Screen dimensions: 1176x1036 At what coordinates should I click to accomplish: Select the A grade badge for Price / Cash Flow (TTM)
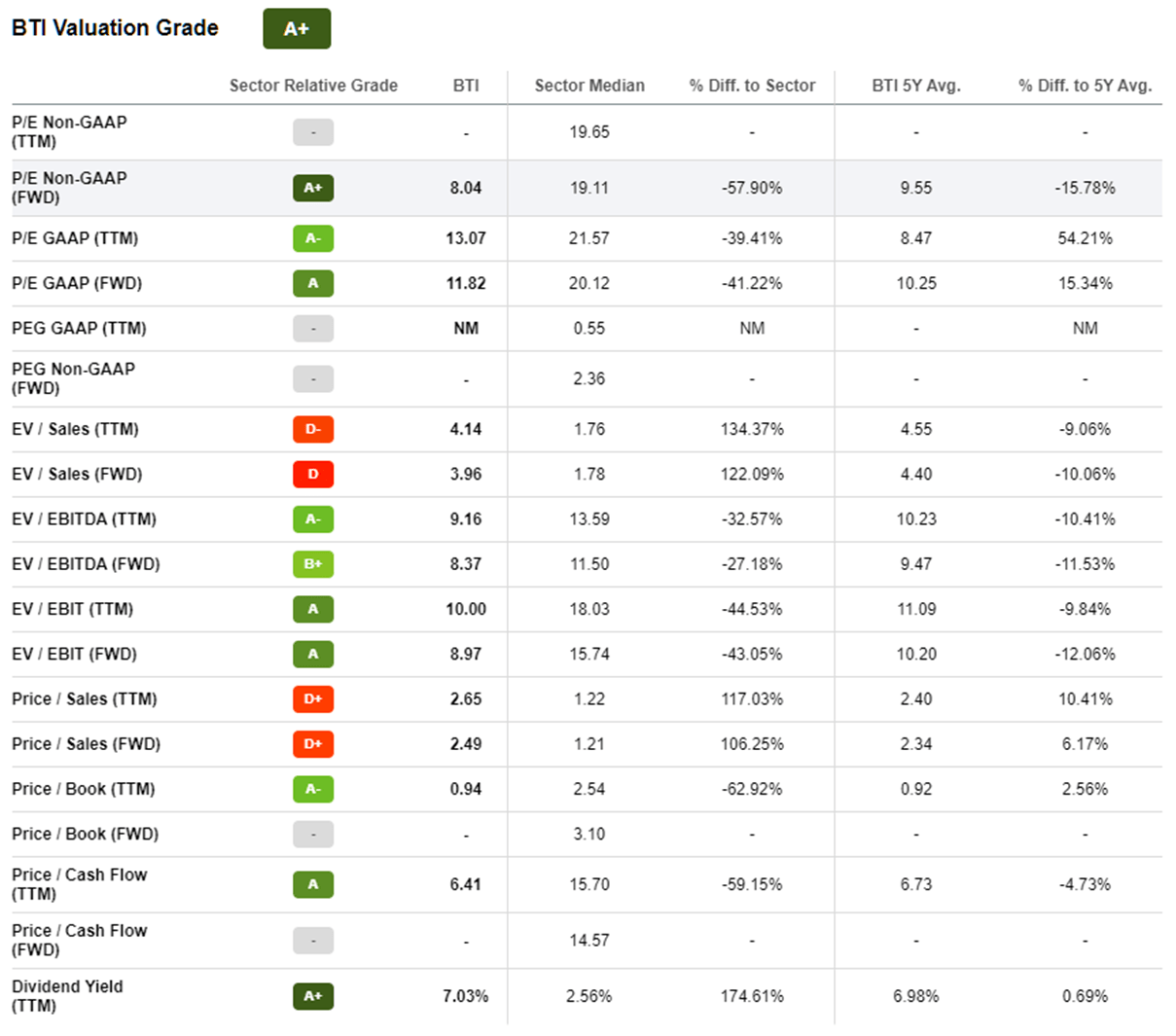[x=313, y=884]
